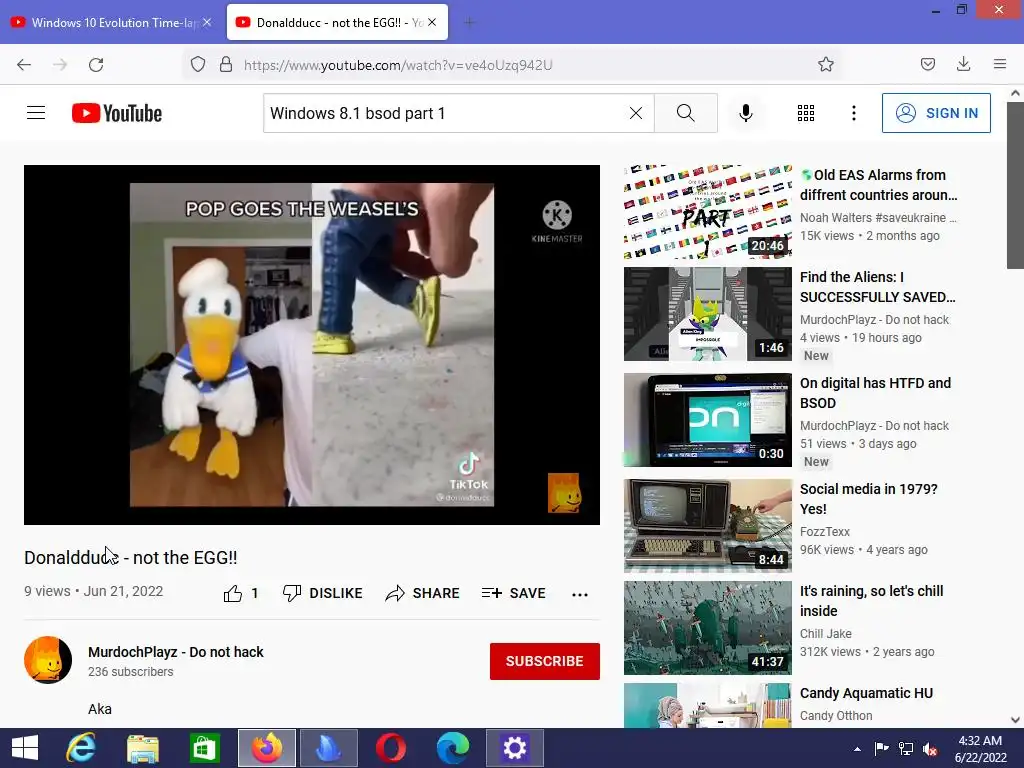The height and width of the screenshot is (768, 1024).
Task: Open File Explorer from the taskbar
Action: [x=142, y=748]
